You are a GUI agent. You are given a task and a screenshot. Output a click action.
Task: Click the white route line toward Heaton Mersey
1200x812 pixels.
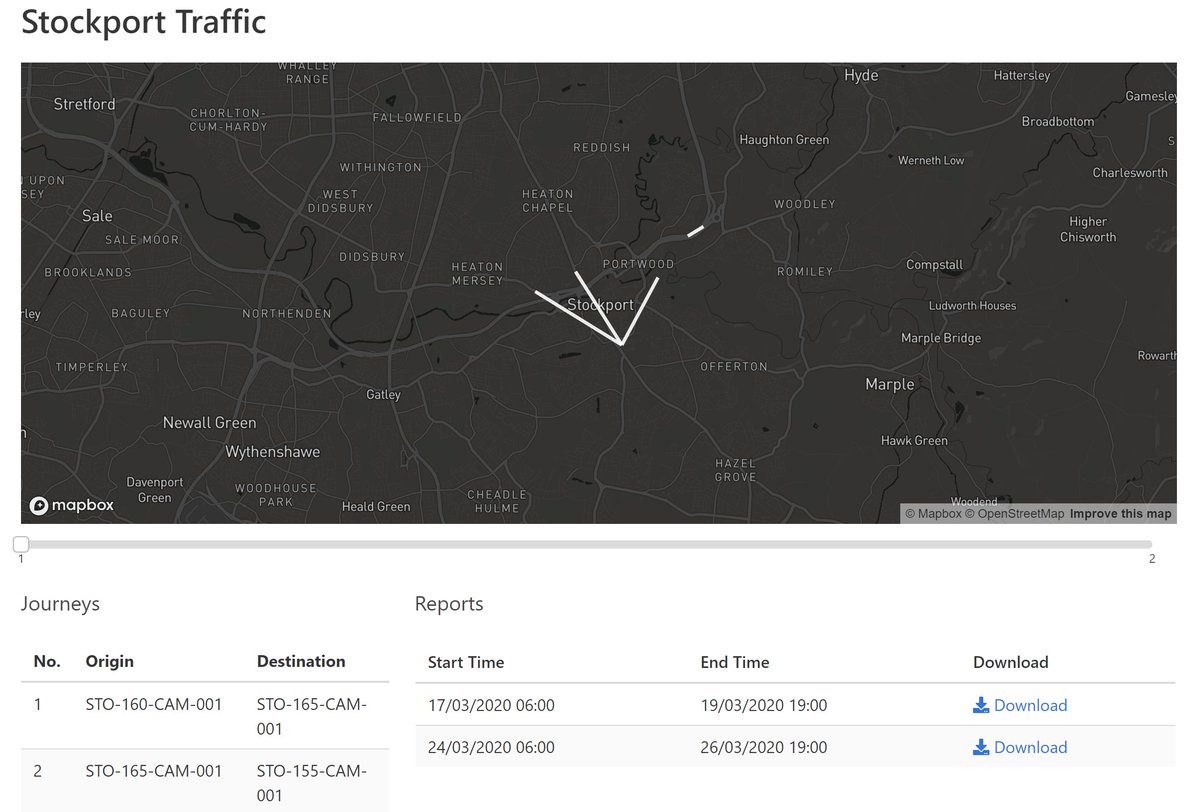click(578, 319)
